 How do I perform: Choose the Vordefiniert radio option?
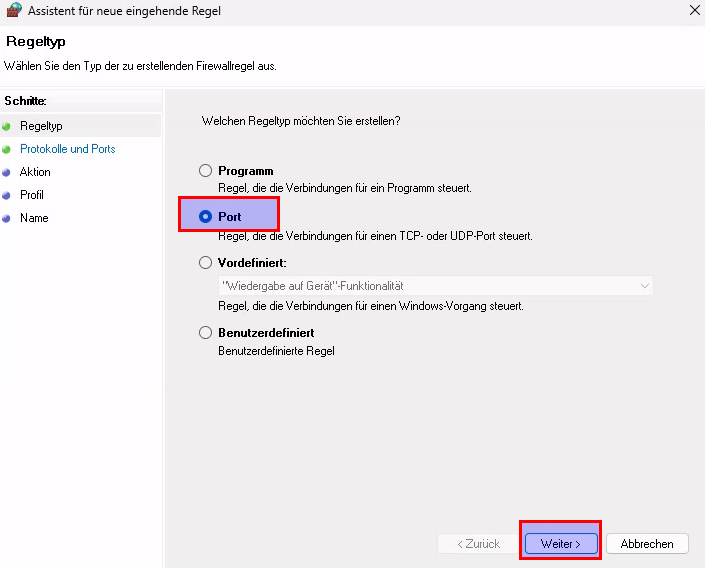(206, 262)
